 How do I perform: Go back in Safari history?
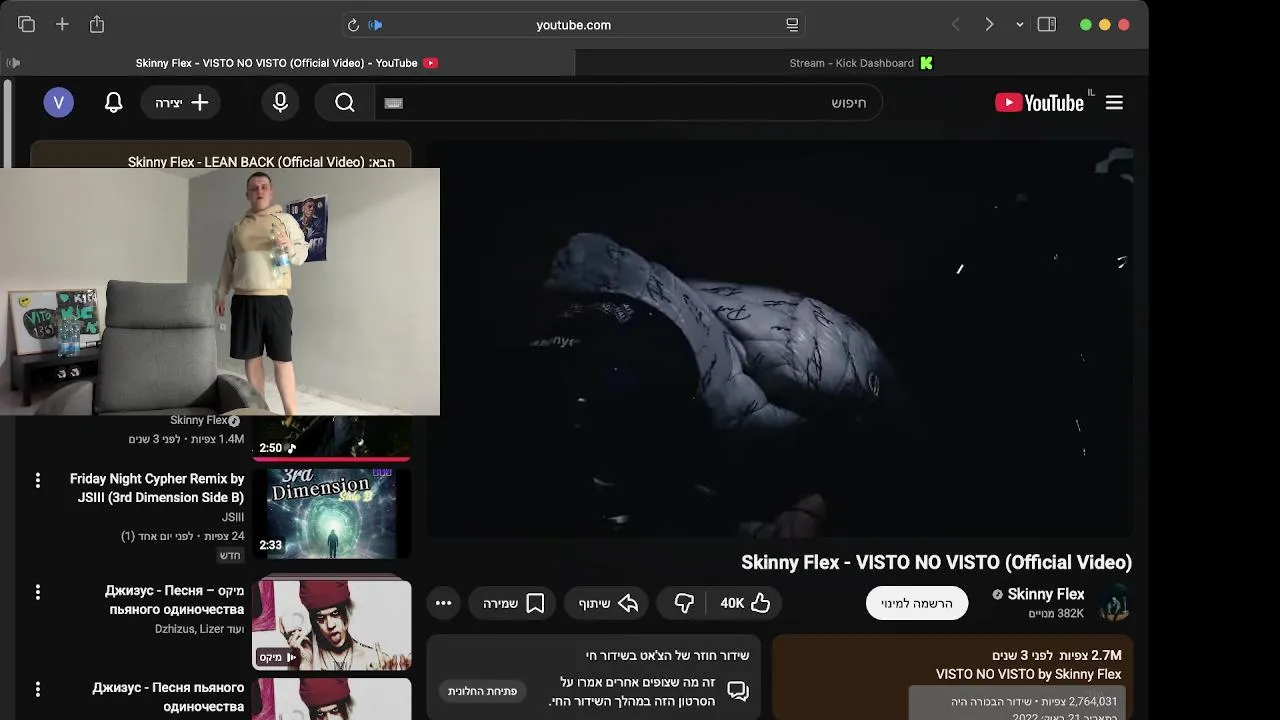pyautogui.click(x=955, y=24)
